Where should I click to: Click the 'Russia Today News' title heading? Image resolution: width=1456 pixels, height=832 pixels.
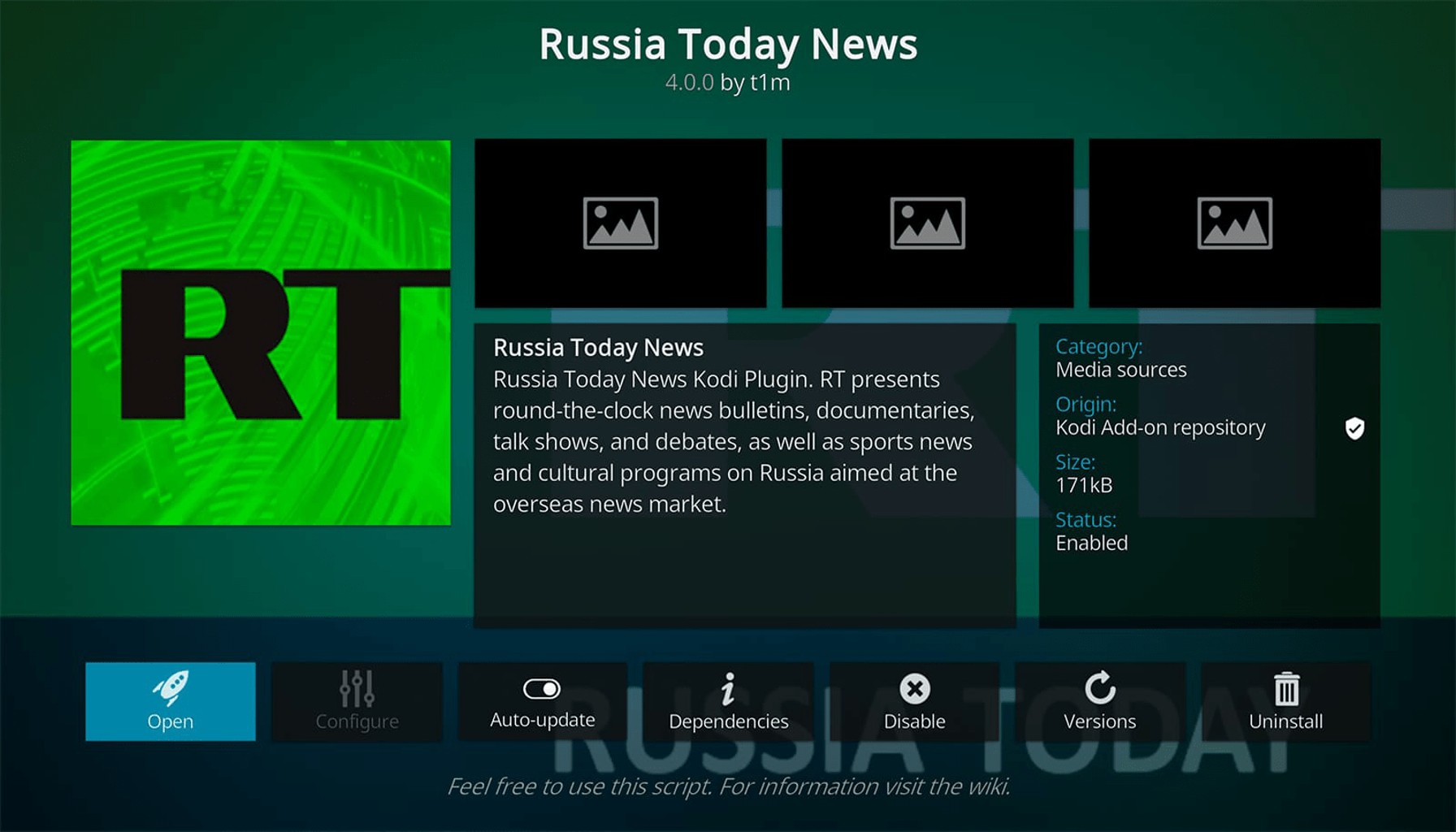point(728,44)
